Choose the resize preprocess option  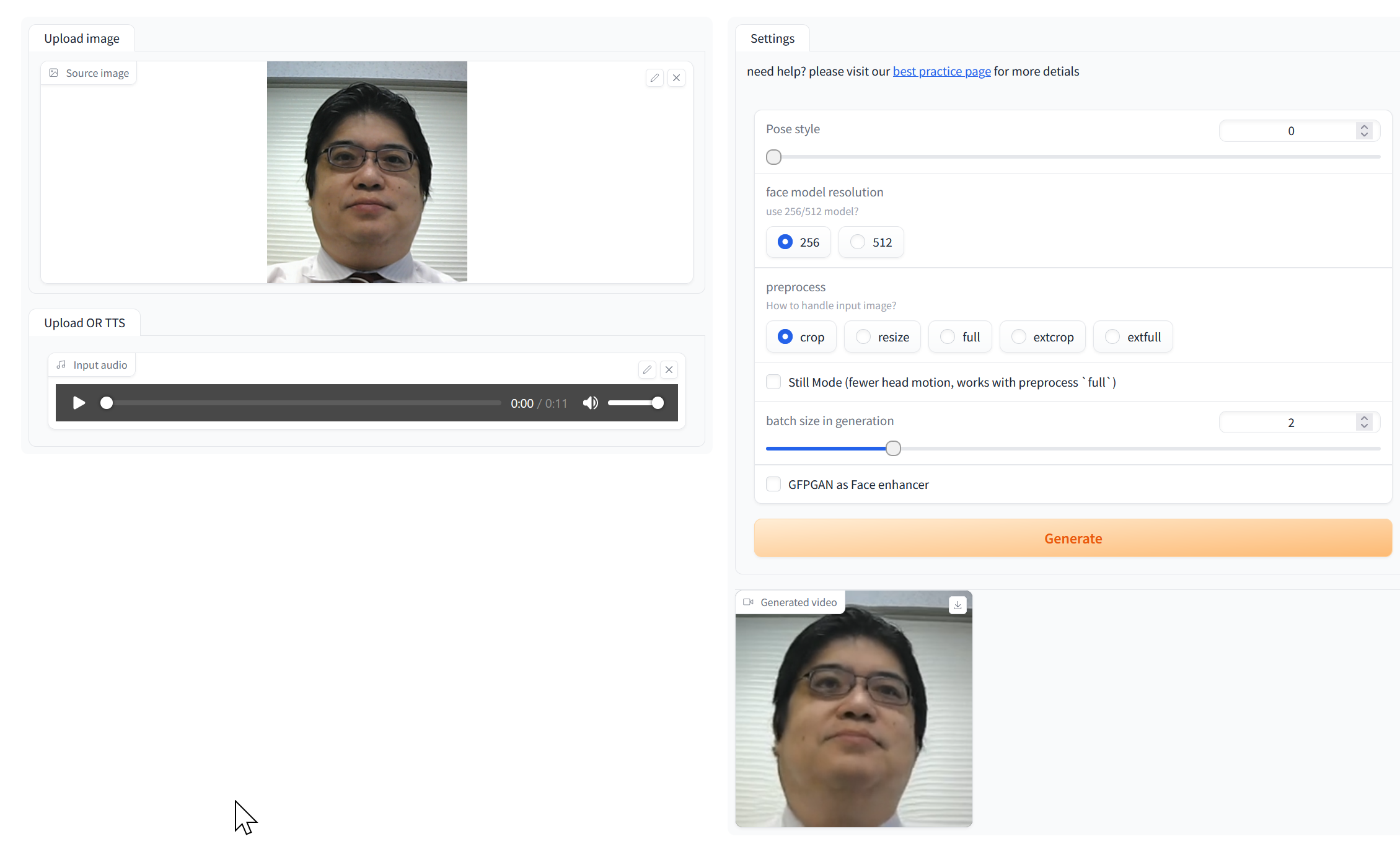click(x=863, y=337)
